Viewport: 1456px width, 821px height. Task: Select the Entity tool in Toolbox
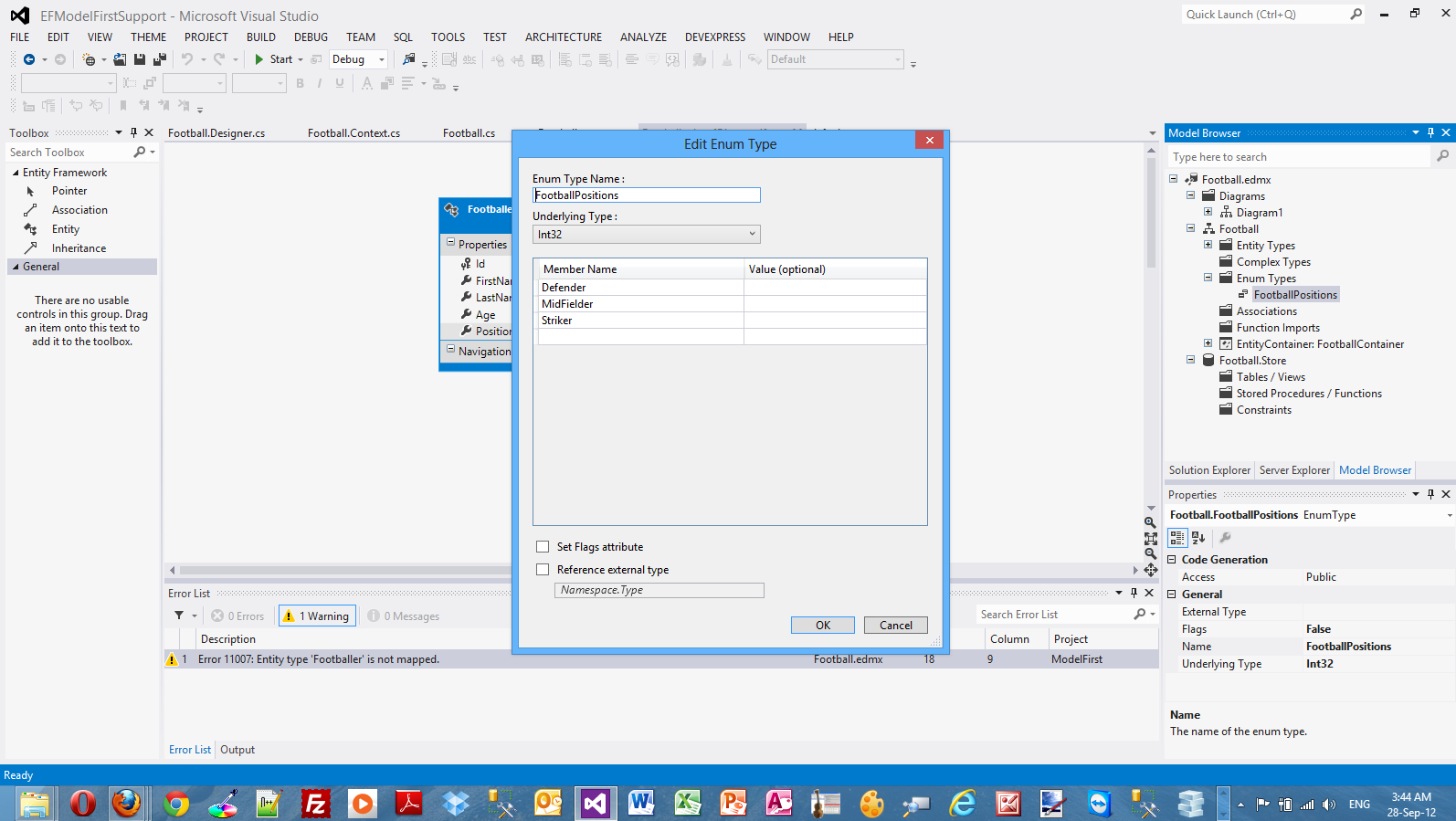click(x=66, y=229)
